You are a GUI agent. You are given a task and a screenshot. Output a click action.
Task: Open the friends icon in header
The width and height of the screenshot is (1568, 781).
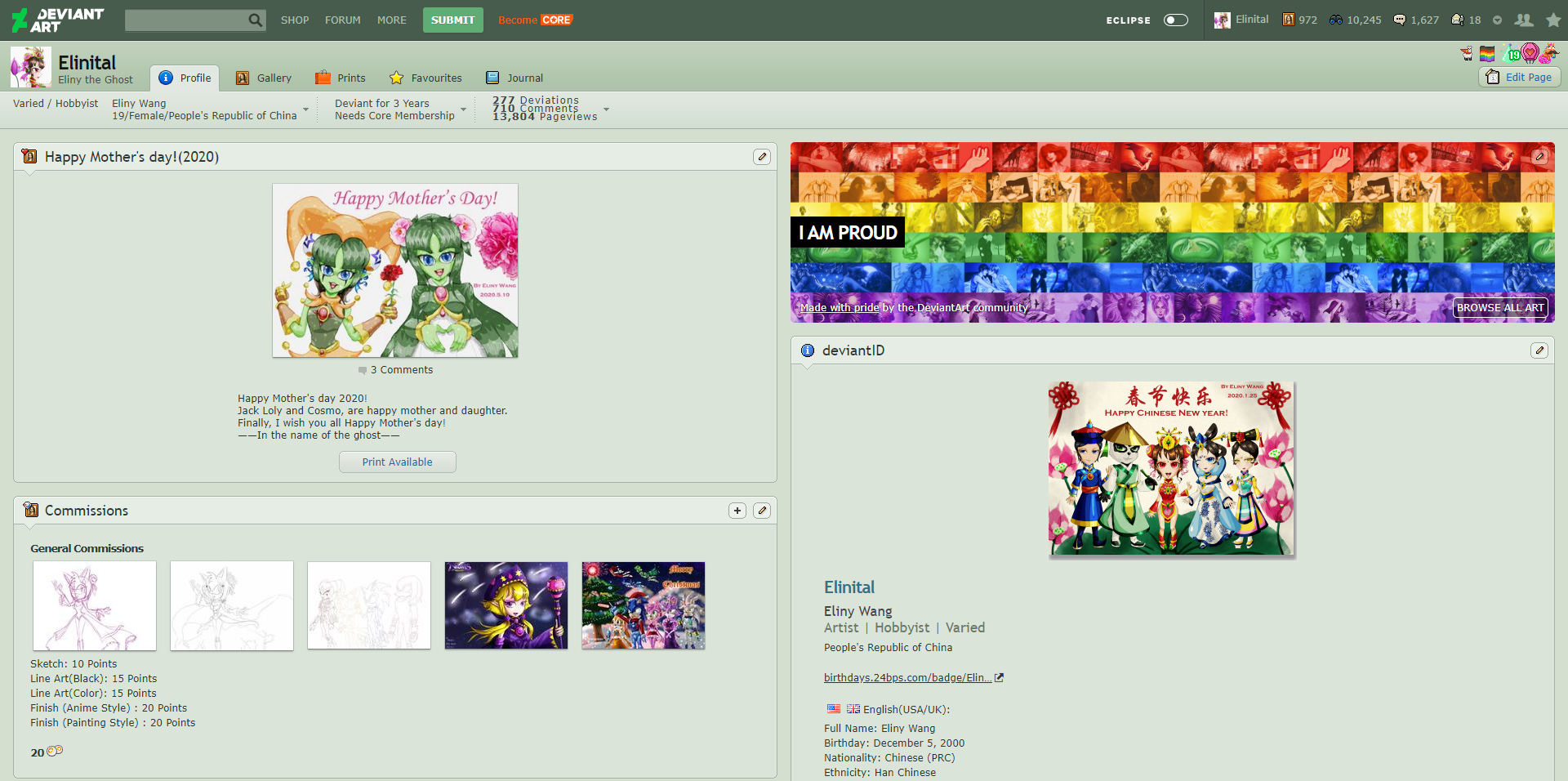click(1524, 20)
